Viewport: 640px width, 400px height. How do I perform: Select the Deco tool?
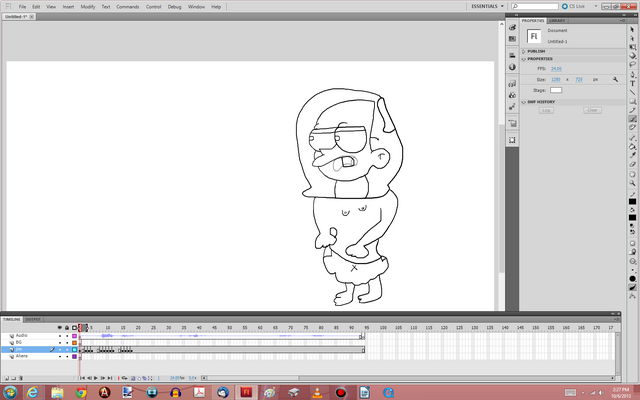point(633,127)
